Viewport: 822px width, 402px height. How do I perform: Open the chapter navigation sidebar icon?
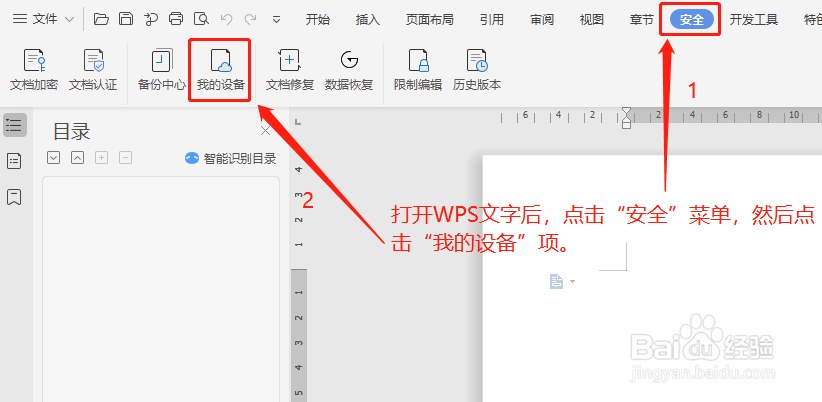14,161
